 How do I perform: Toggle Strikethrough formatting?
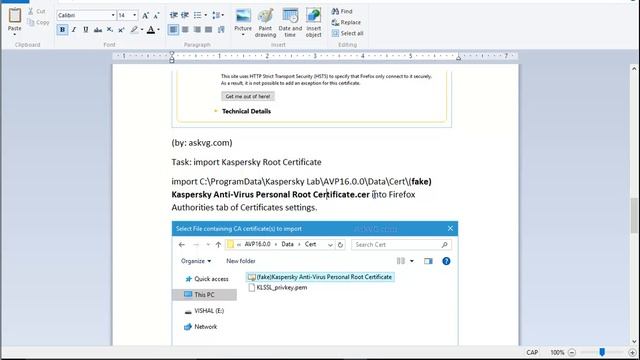98,29
